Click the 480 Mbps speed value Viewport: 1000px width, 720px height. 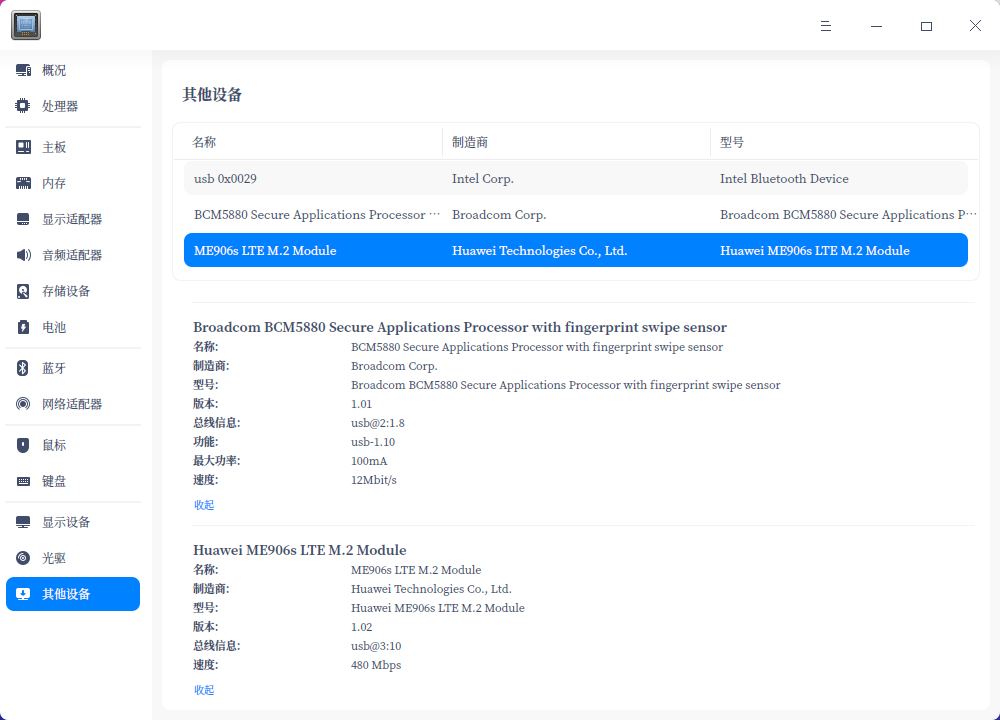[376, 665]
